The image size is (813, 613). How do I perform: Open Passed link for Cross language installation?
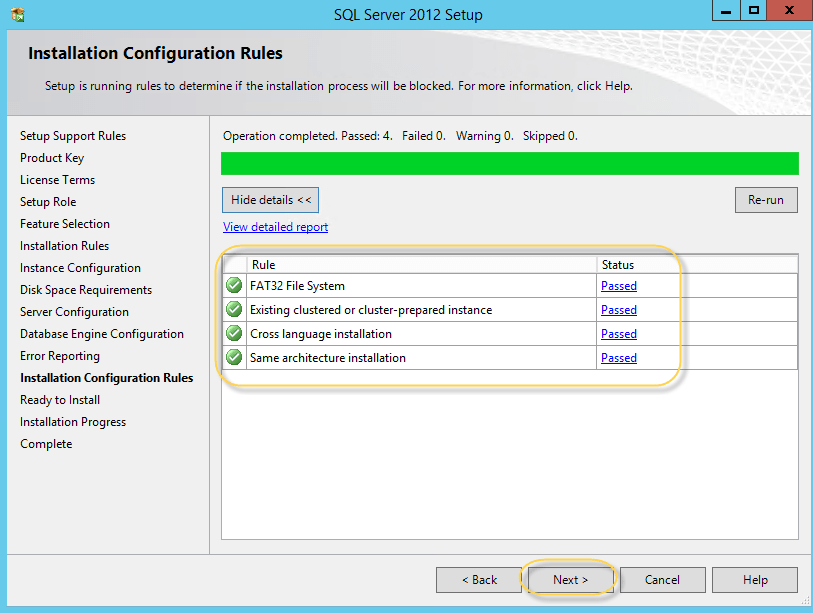(618, 334)
